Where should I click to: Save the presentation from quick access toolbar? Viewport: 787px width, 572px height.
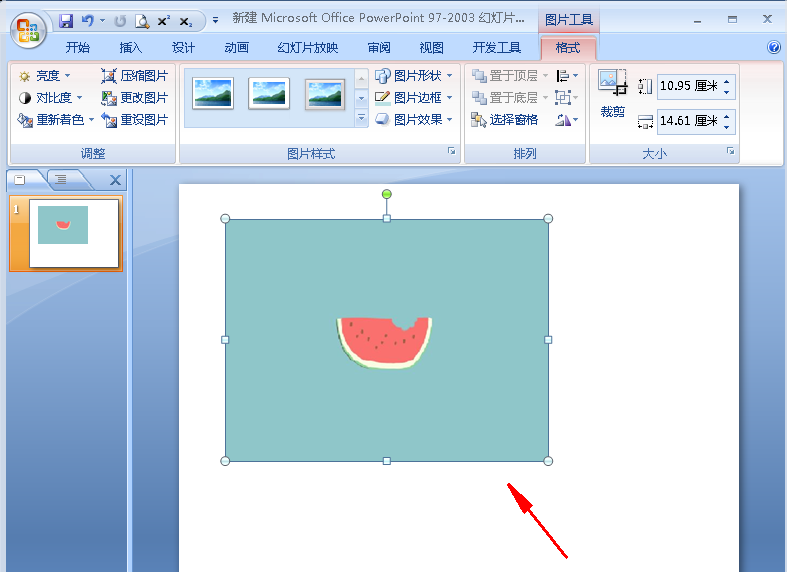point(66,21)
